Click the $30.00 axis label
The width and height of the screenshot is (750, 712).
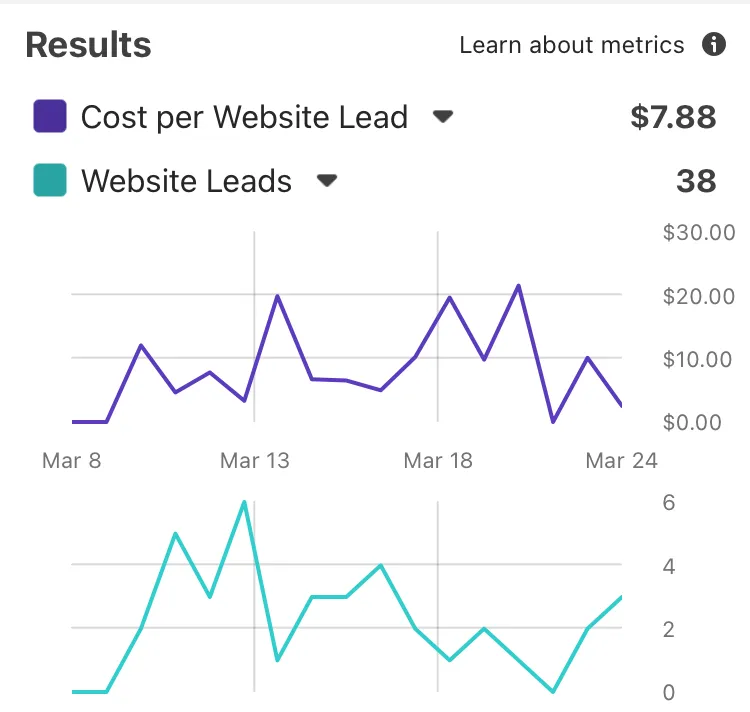click(699, 232)
